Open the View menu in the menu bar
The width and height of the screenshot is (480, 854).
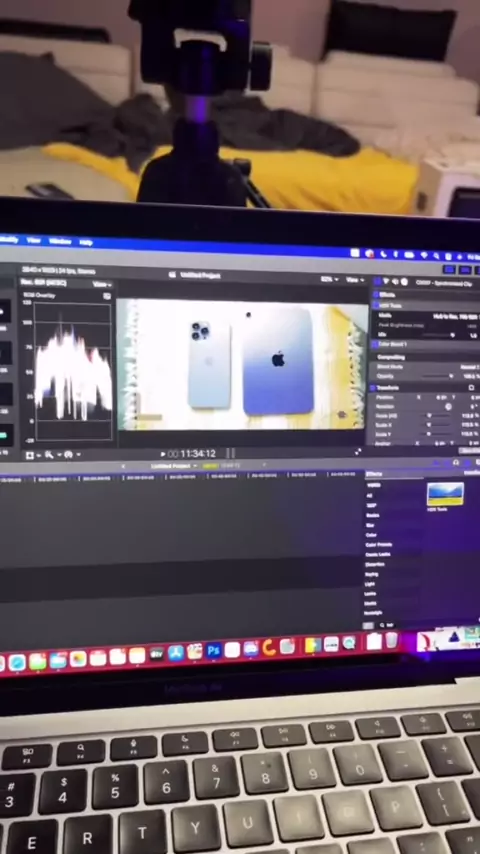click(34, 240)
